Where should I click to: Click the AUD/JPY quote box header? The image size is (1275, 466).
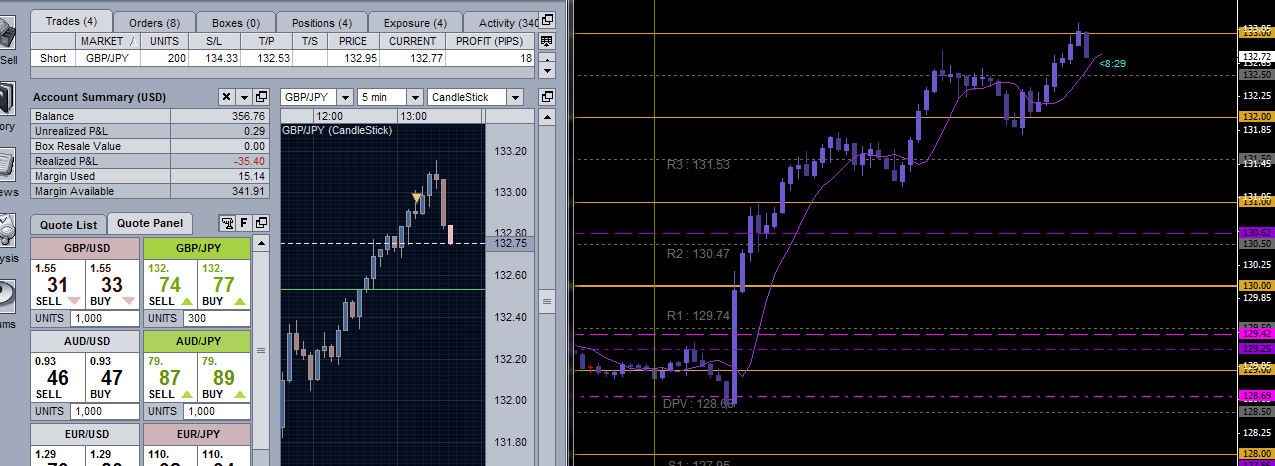[x=198, y=341]
